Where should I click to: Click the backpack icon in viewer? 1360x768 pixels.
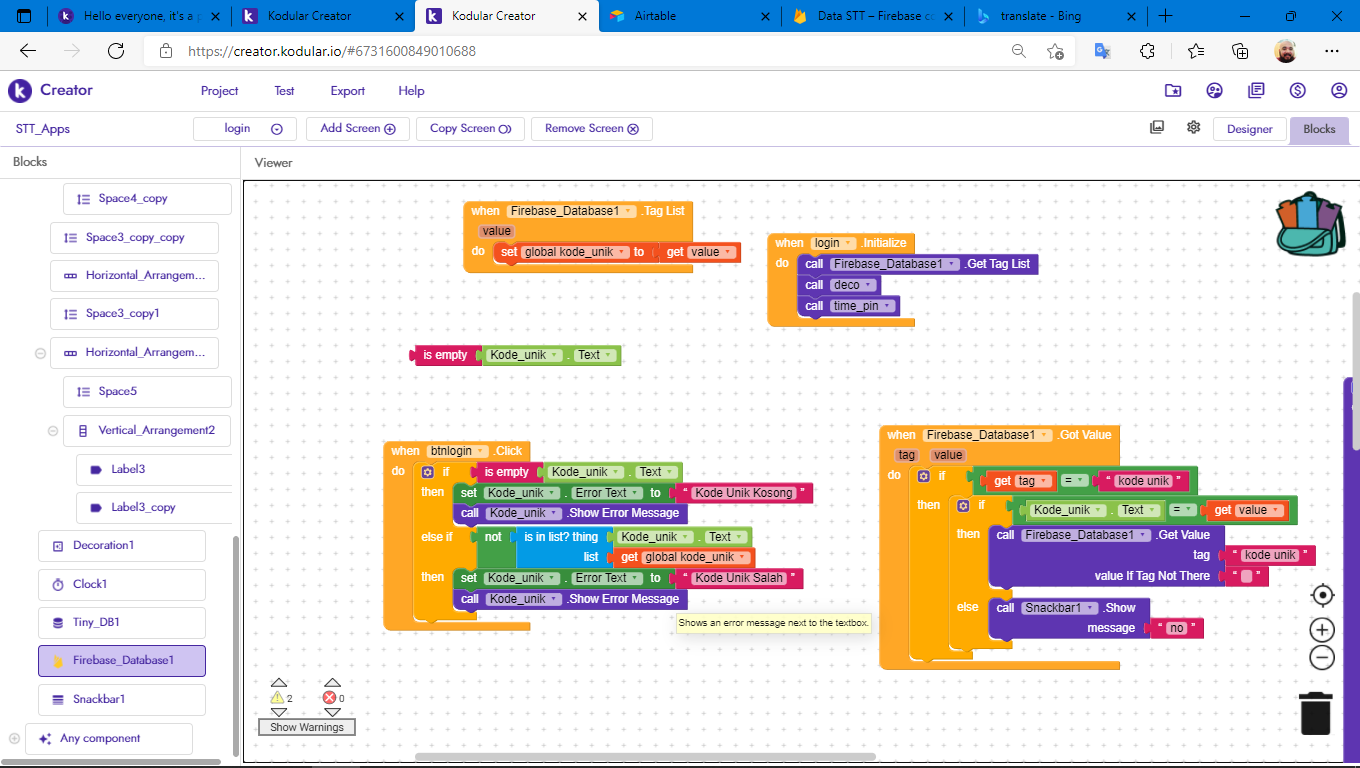(x=1311, y=225)
